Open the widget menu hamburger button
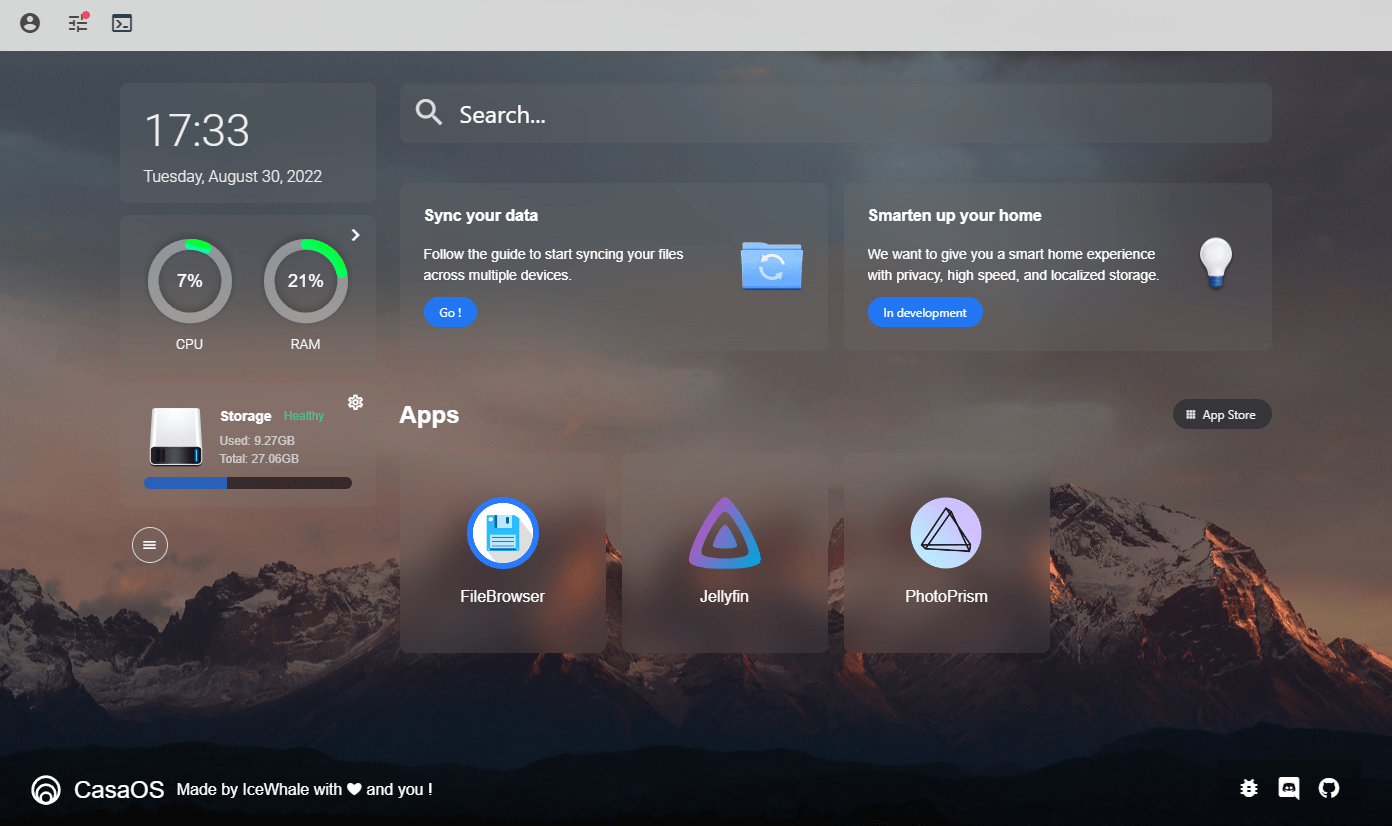This screenshot has height=826, width=1392. tap(150, 545)
